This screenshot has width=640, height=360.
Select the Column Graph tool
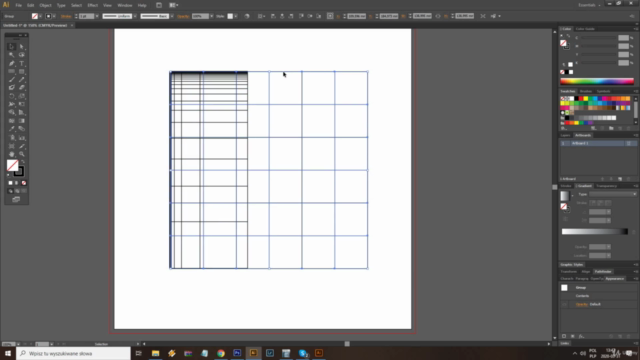click(22, 138)
